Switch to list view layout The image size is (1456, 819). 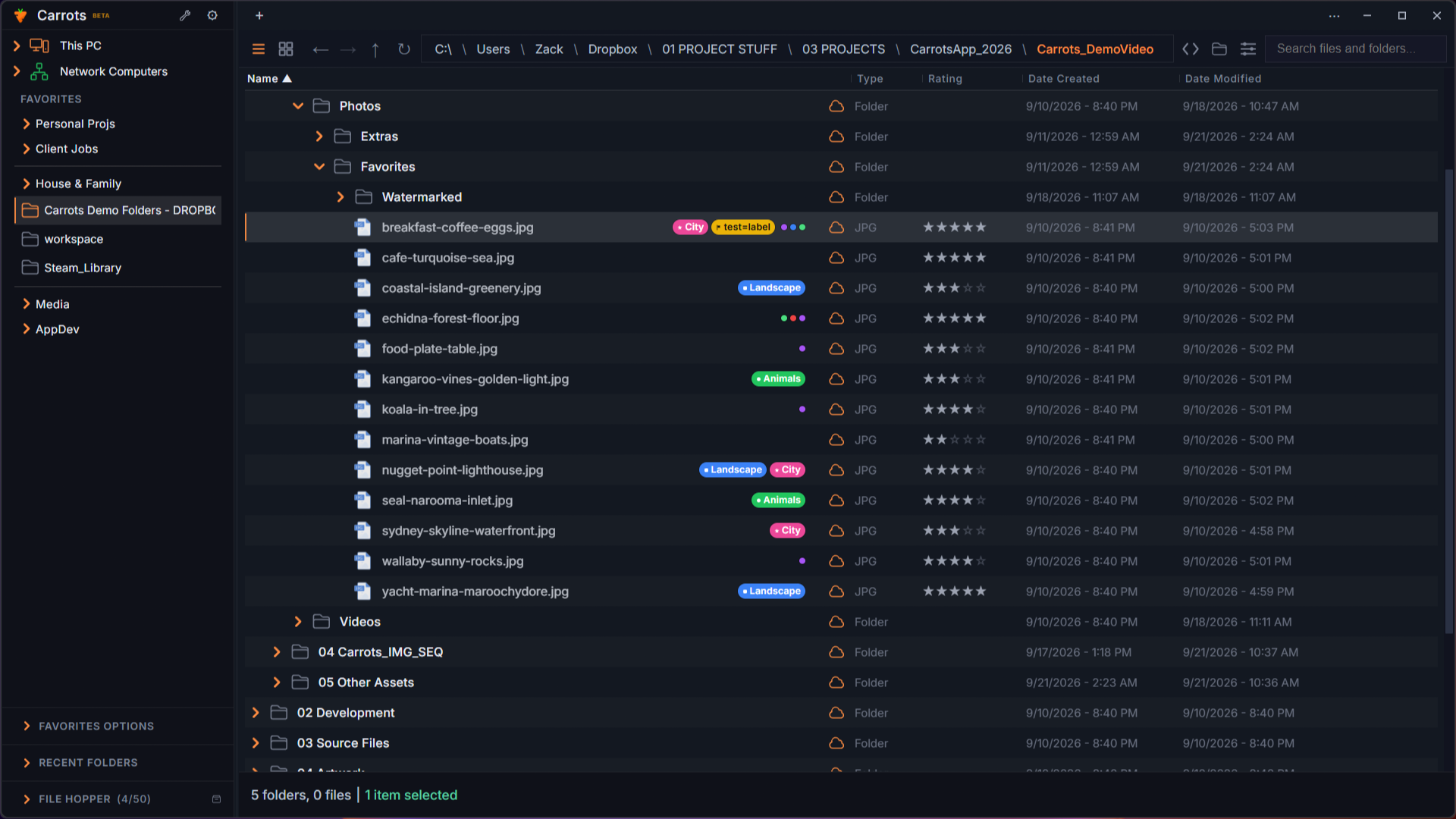(259, 49)
